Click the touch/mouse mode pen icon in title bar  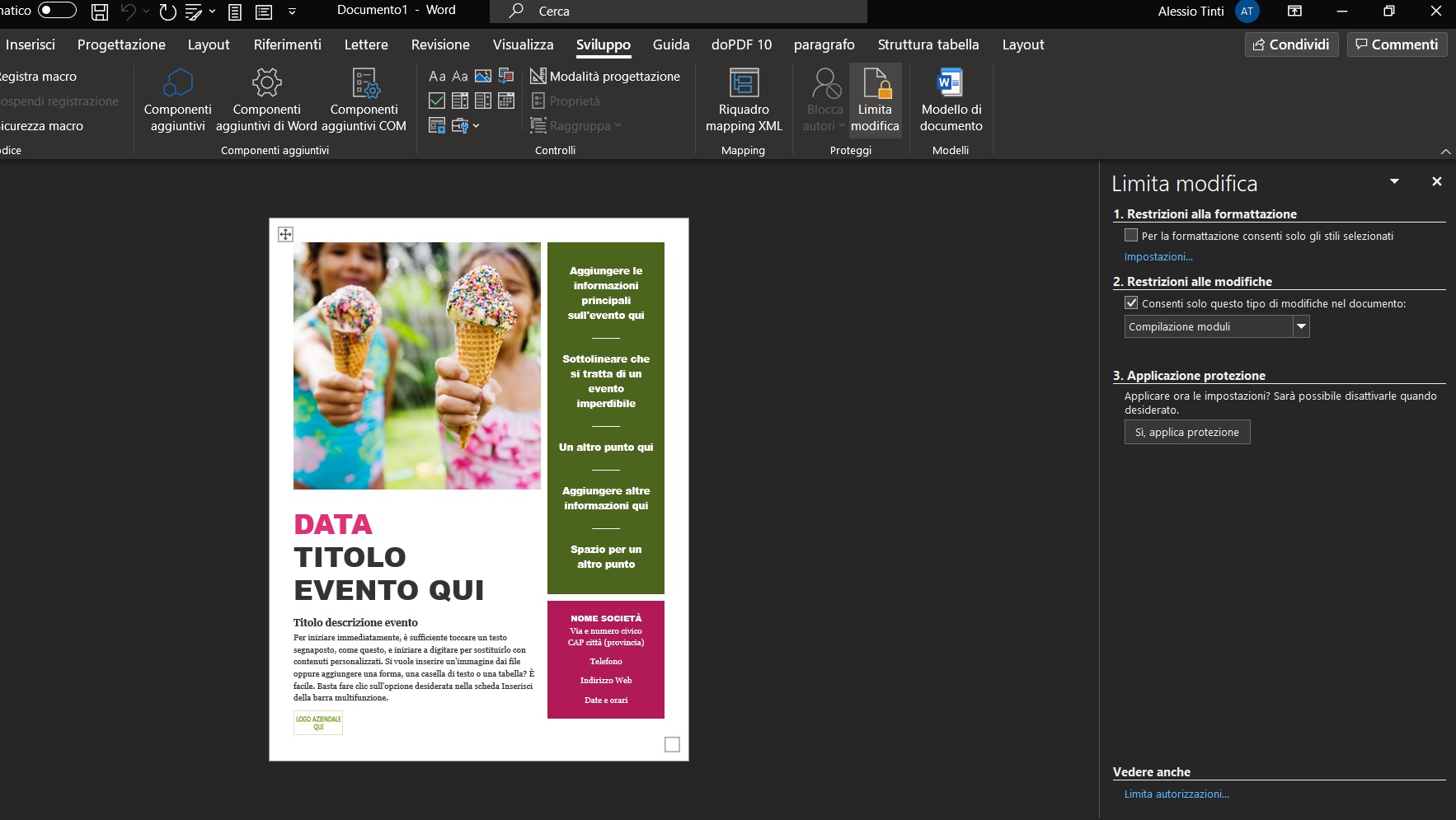[195, 12]
